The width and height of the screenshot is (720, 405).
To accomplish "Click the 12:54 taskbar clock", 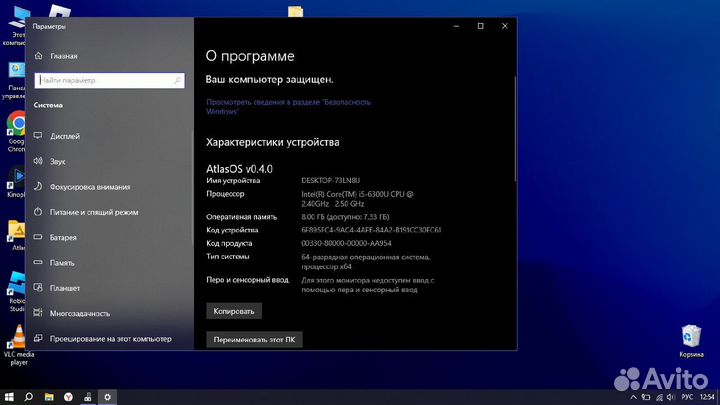I will [707, 397].
